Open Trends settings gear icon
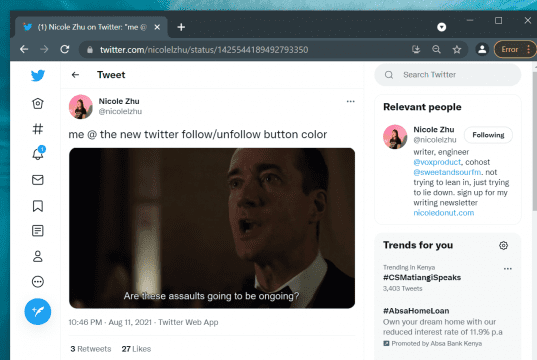 tap(503, 245)
